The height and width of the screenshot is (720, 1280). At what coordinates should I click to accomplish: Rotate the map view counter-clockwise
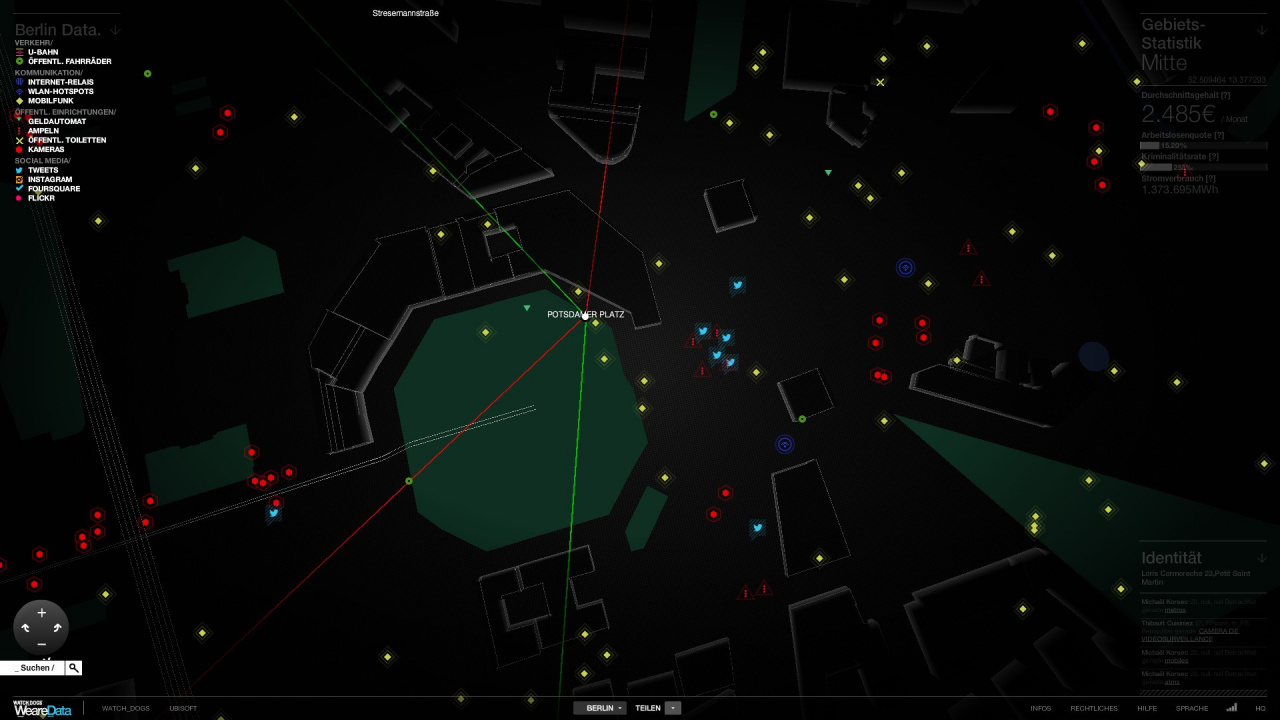[x=26, y=628]
